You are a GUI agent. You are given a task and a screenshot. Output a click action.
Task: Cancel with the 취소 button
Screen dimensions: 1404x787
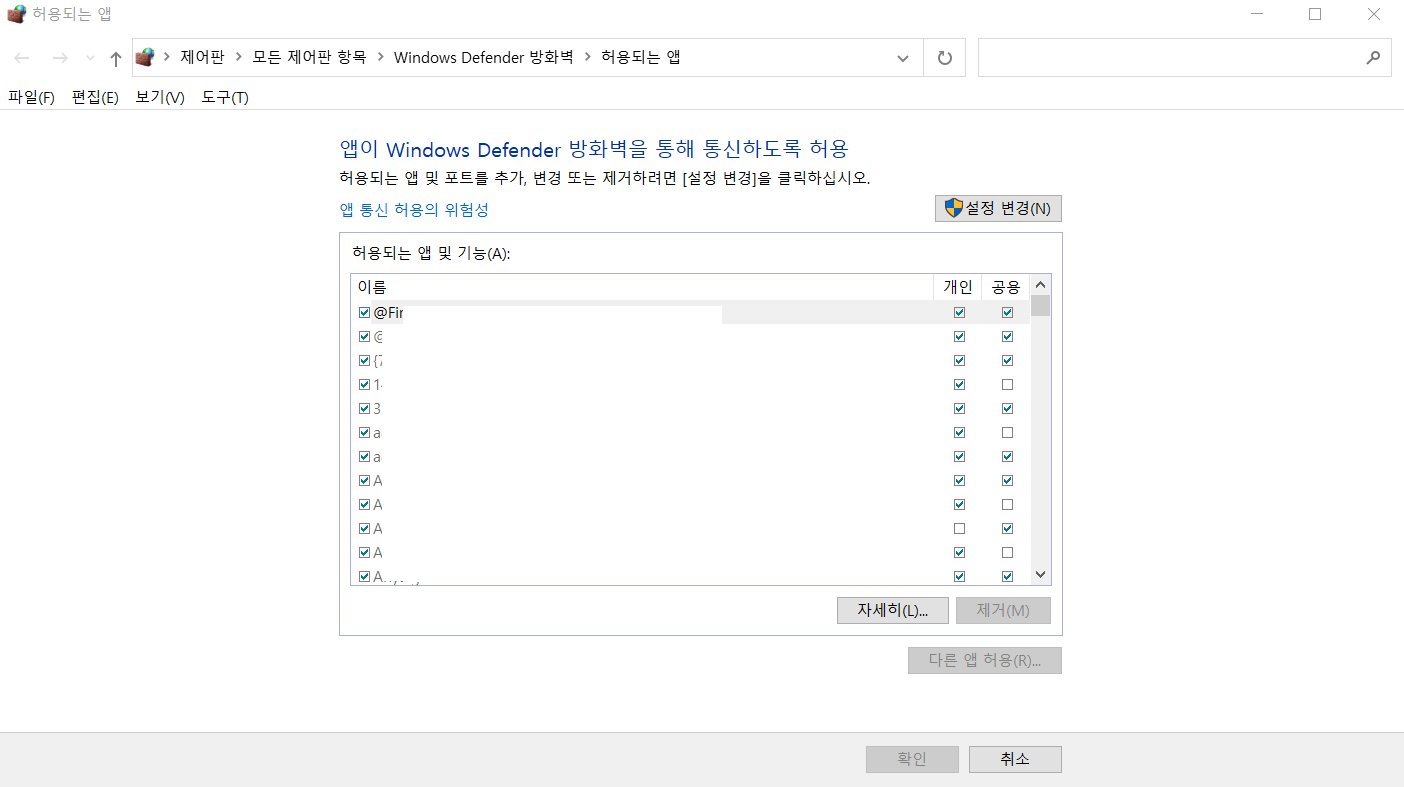pos(1015,759)
